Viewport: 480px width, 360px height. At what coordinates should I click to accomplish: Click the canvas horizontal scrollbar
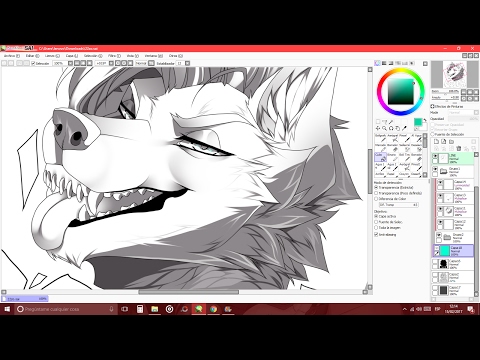(x=189, y=292)
